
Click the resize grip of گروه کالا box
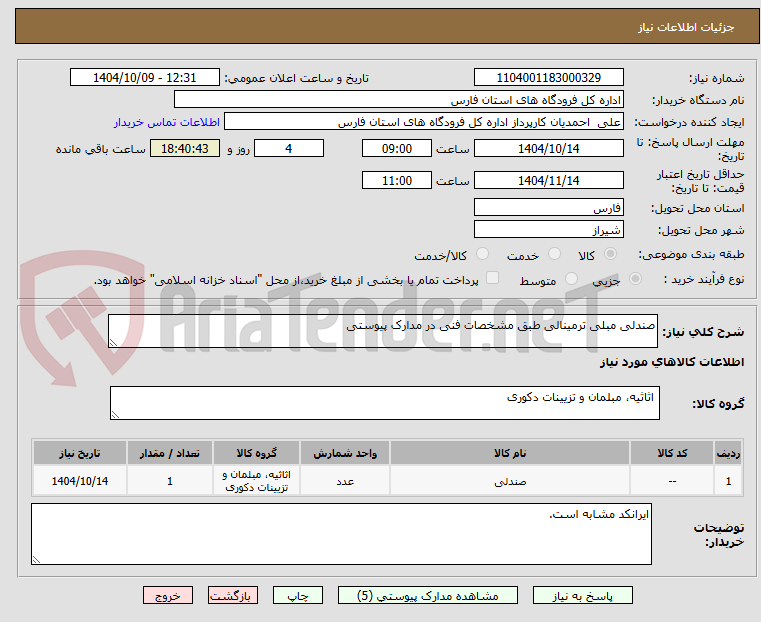[115, 414]
